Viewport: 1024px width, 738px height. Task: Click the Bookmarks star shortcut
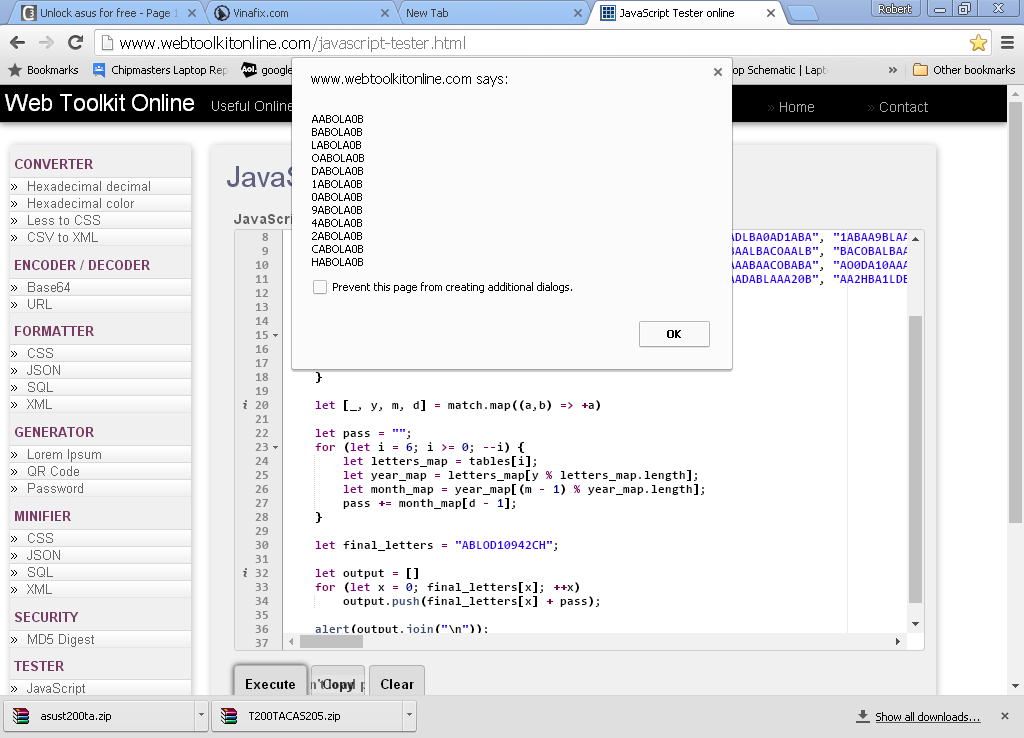pos(43,70)
